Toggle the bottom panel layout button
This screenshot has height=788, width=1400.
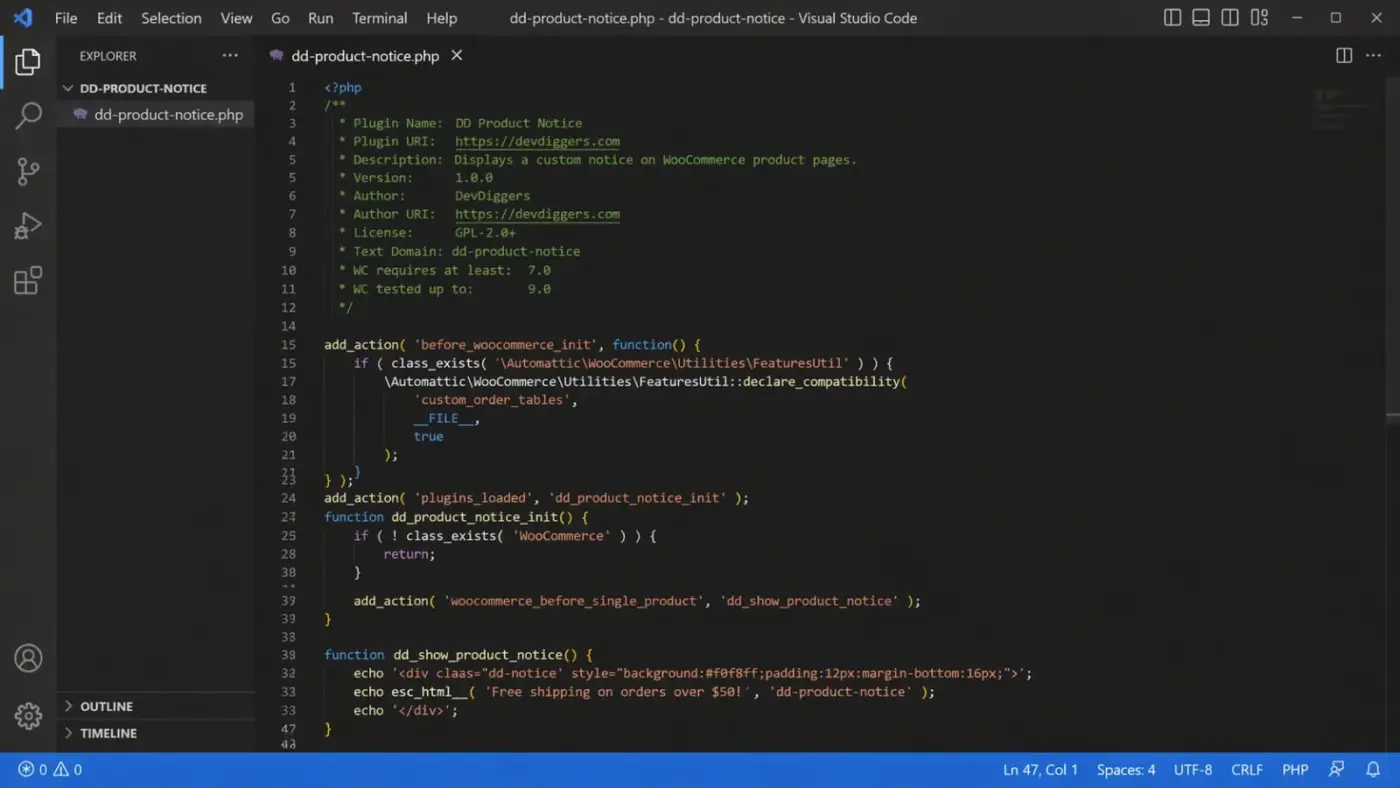(x=1201, y=18)
